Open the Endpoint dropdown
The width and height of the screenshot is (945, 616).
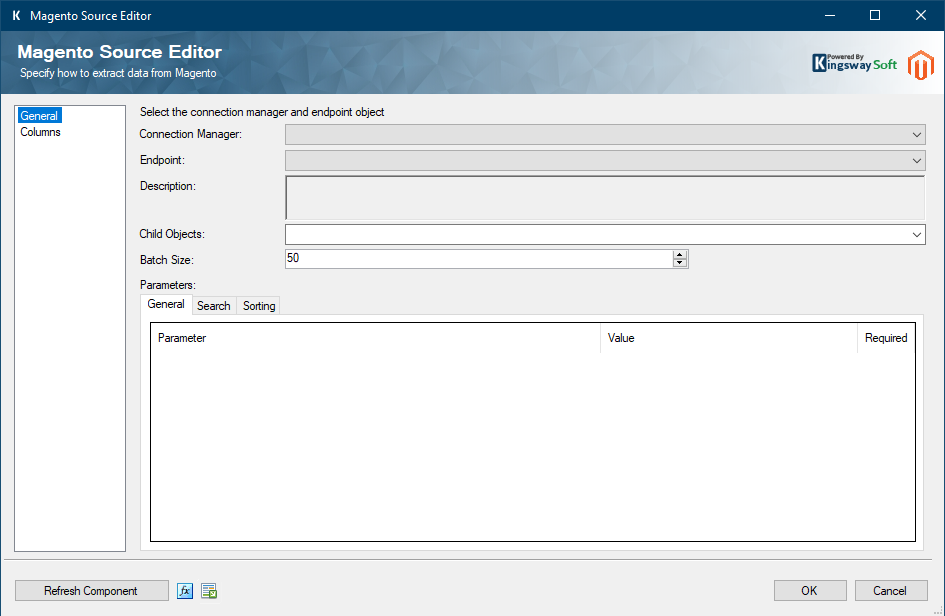click(605, 160)
